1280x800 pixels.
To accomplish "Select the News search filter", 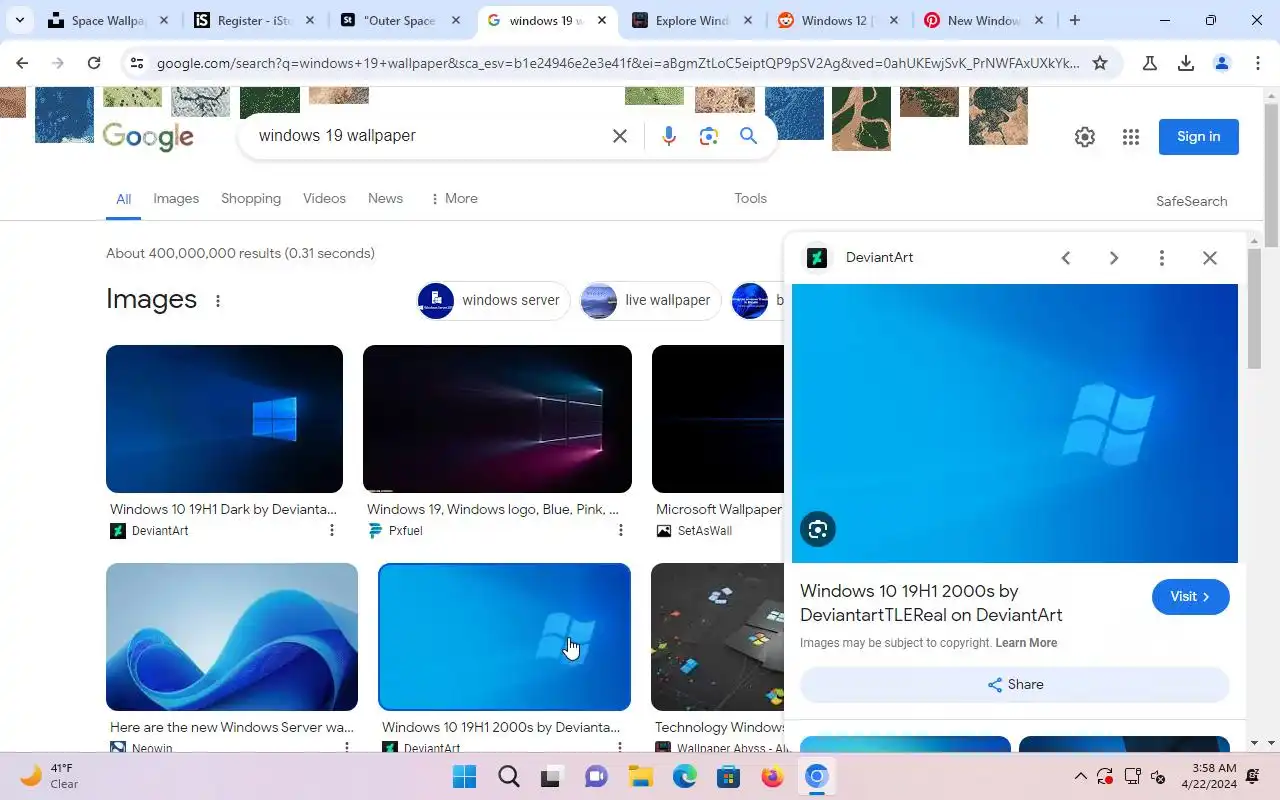I will click(385, 198).
